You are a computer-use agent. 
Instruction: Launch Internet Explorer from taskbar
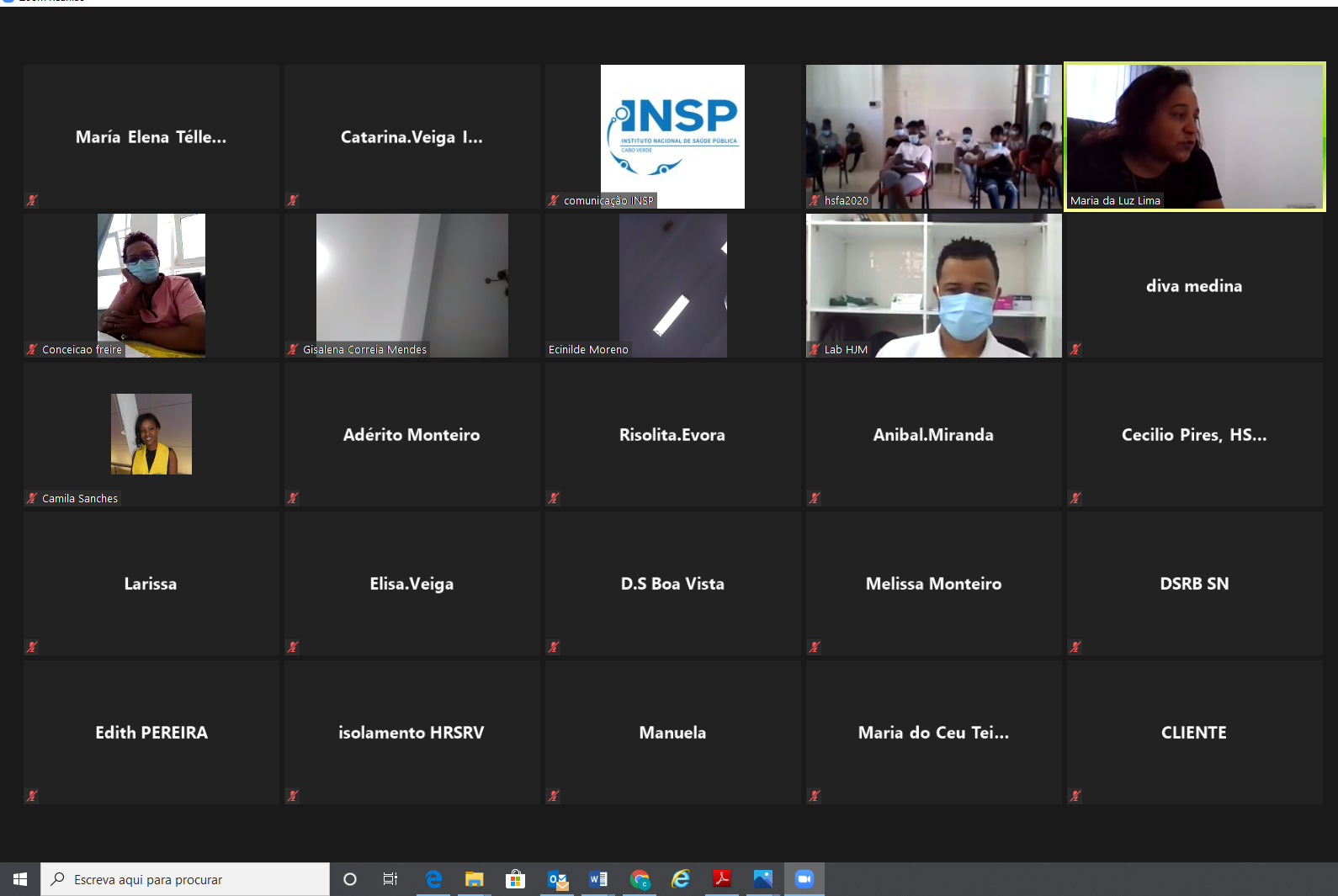tap(680, 879)
